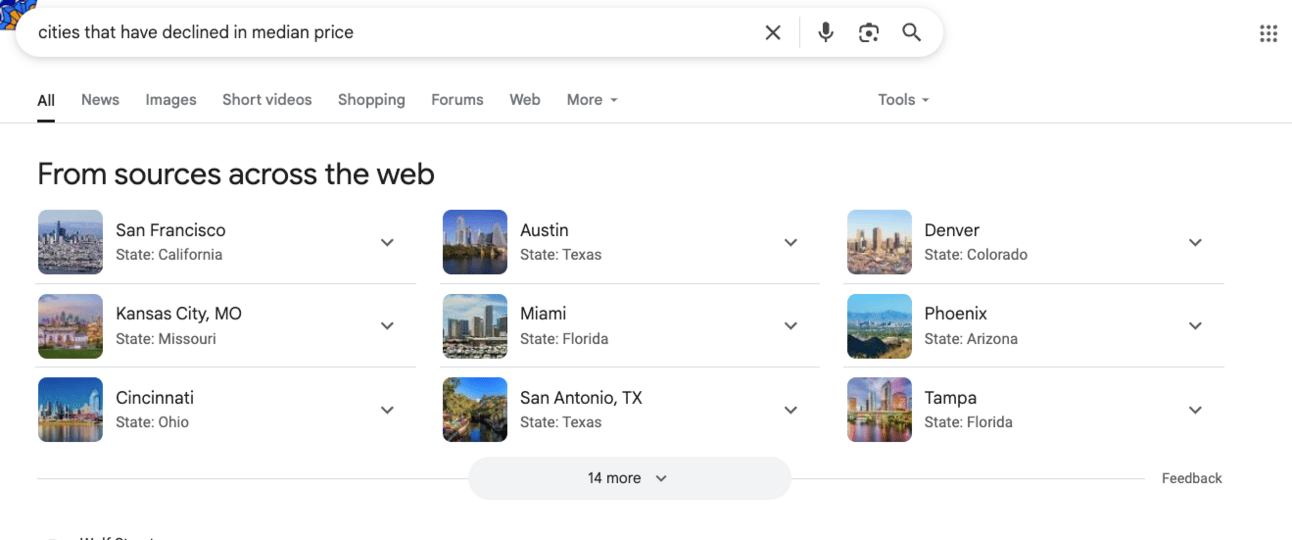Image resolution: width=1292 pixels, height=540 pixels.
Task: Expand the Miami entry chevron
Action: tap(791, 326)
